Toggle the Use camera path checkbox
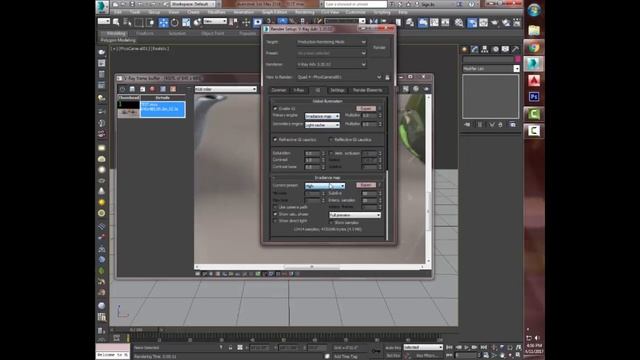Screen dimensions: 640x360 pyautogui.click(x=275, y=207)
